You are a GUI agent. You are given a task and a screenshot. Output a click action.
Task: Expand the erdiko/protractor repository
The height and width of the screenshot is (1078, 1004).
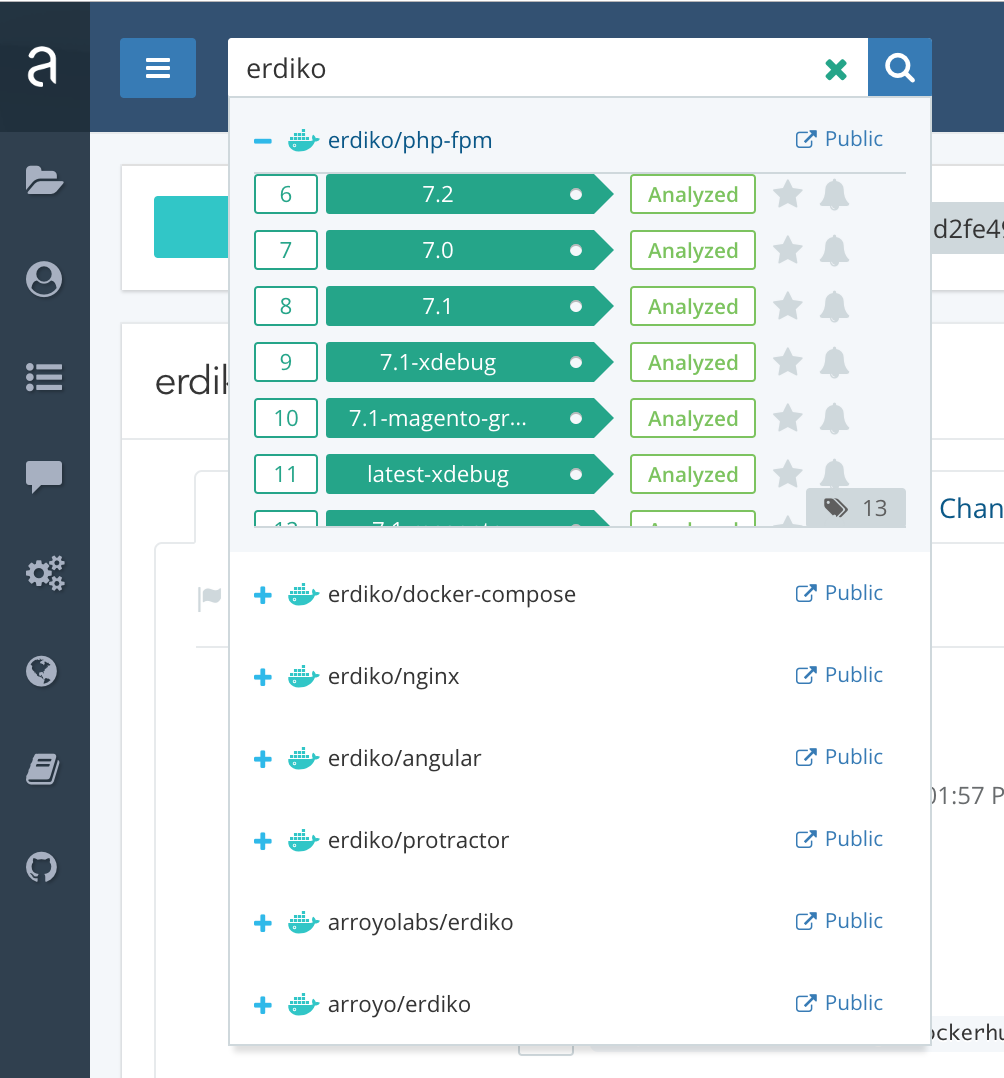click(263, 841)
